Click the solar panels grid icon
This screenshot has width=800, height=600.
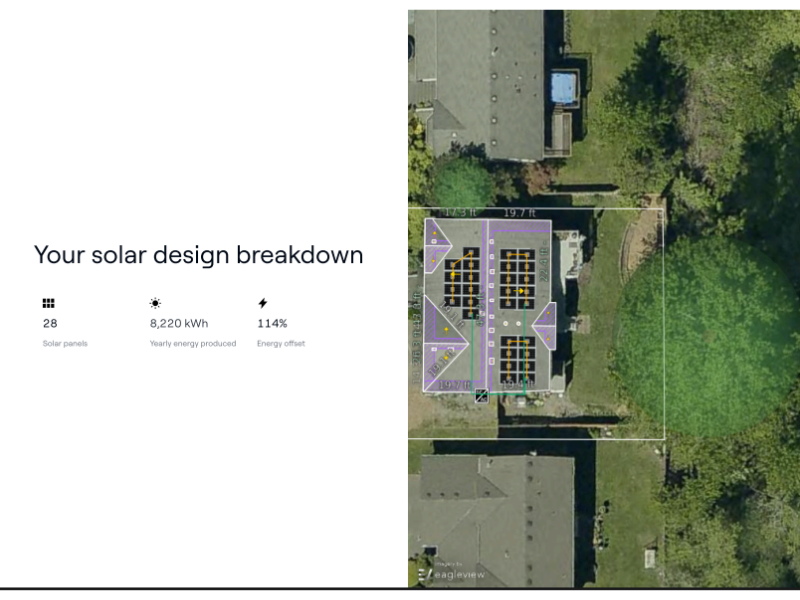48,303
